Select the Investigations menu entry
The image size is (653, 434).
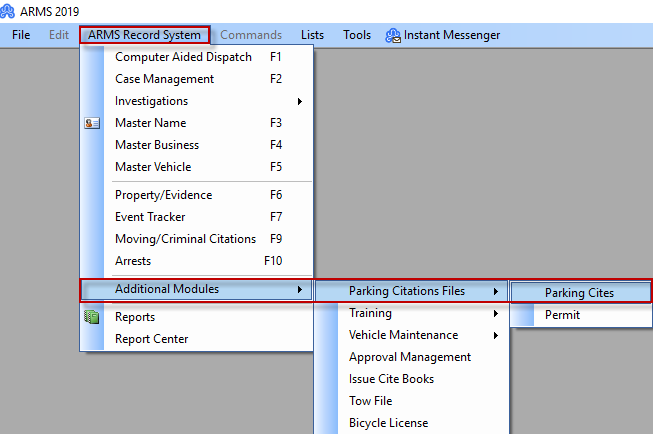[197, 101]
